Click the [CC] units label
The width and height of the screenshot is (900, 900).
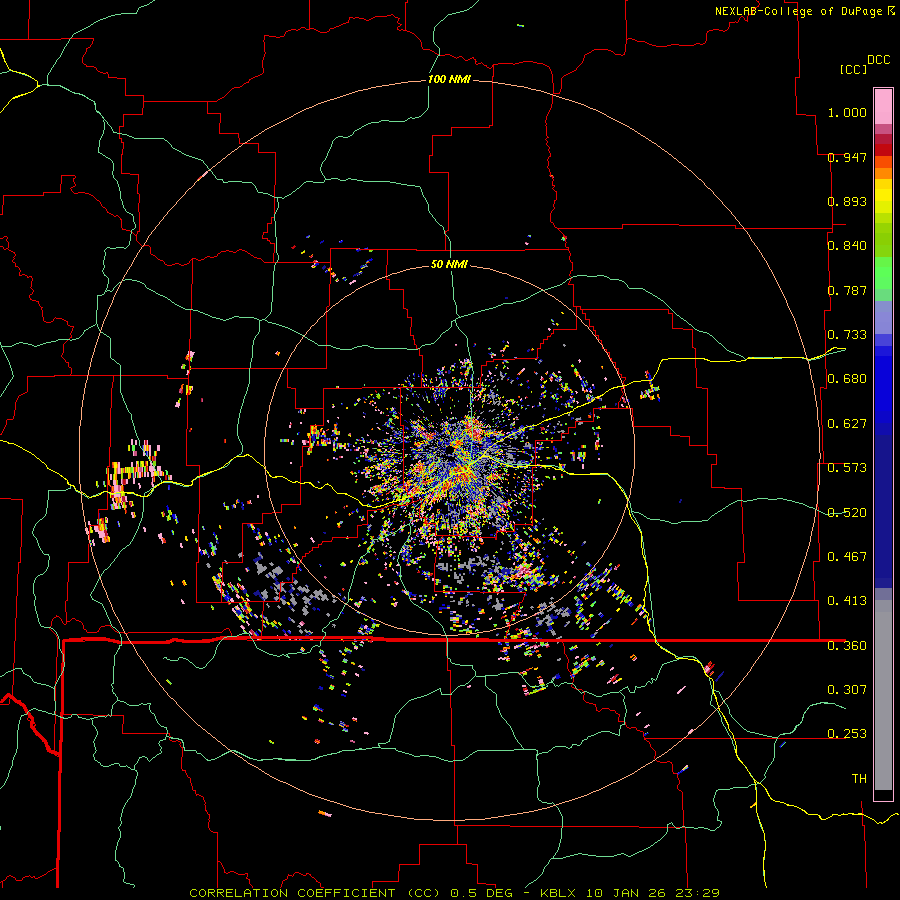(x=853, y=69)
